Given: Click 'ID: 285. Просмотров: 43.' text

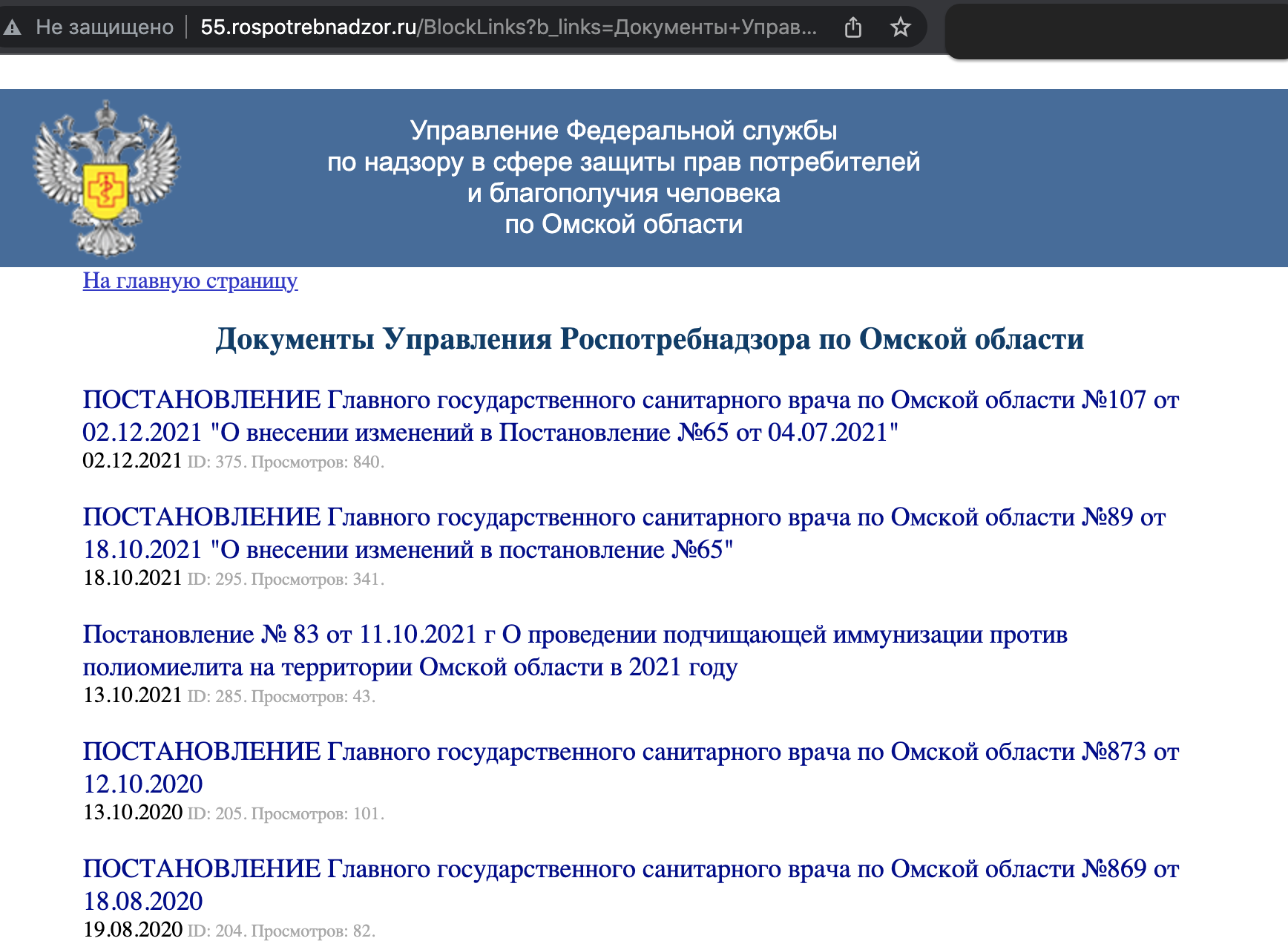Looking at the screenshot, I should point(281,696).
